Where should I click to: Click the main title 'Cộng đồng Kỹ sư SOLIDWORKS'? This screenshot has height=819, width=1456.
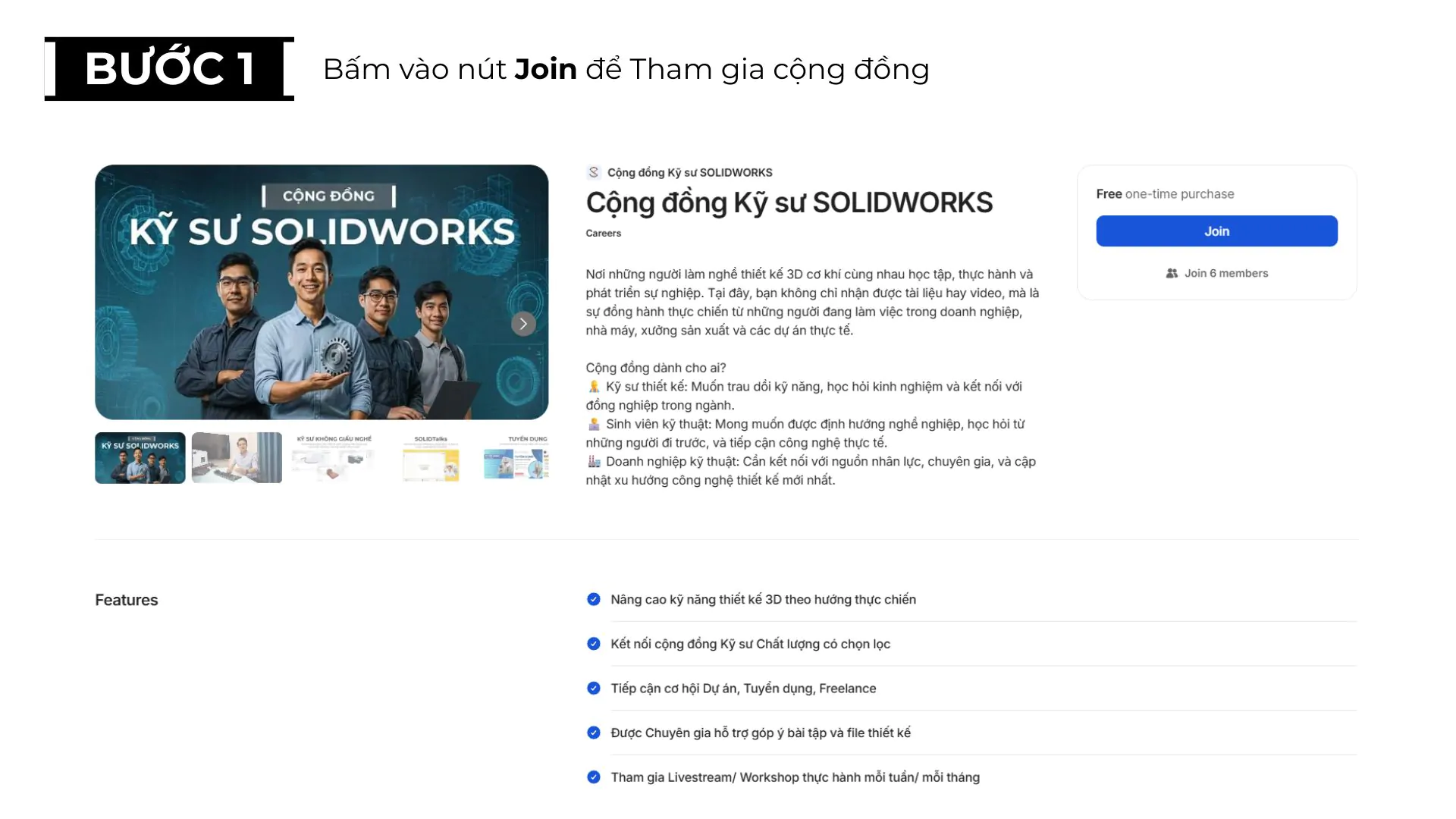click(x=789, y=202)
